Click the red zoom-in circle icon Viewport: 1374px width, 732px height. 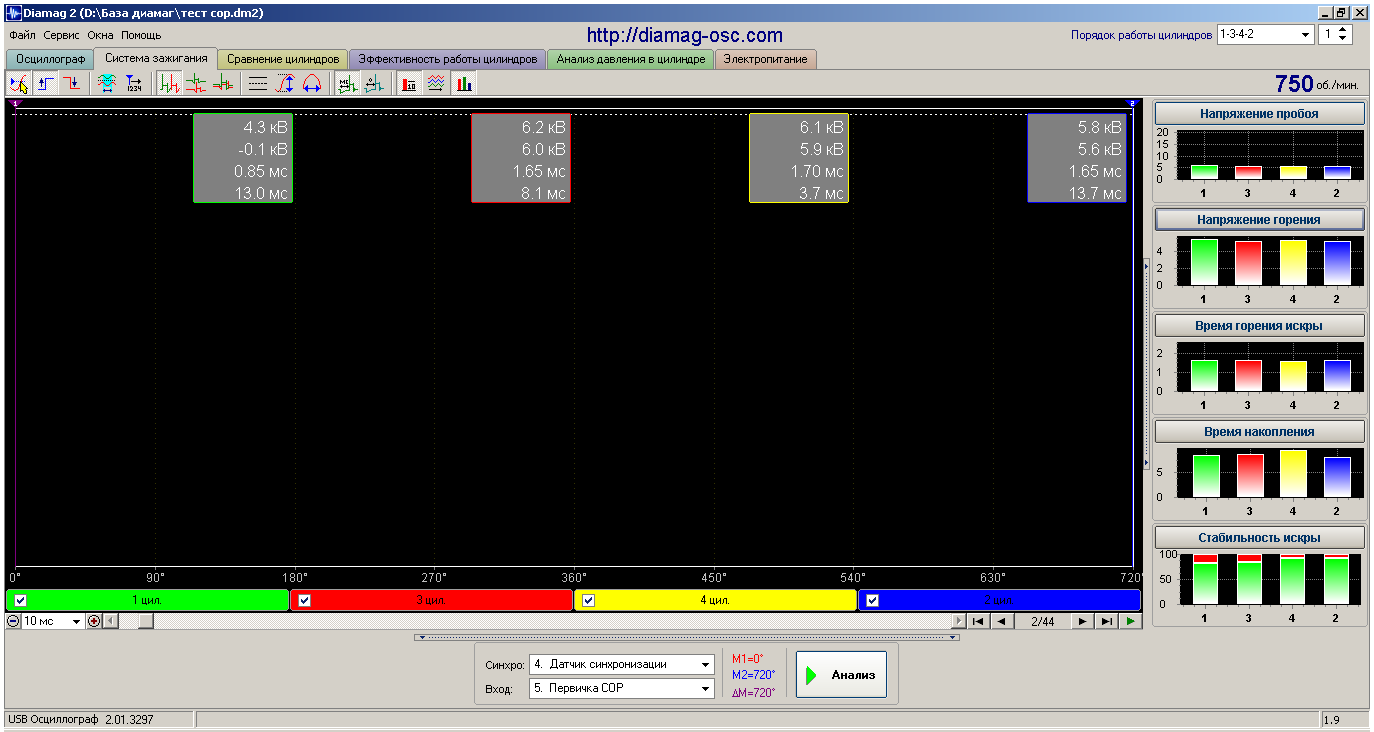[x=94, y=621]
